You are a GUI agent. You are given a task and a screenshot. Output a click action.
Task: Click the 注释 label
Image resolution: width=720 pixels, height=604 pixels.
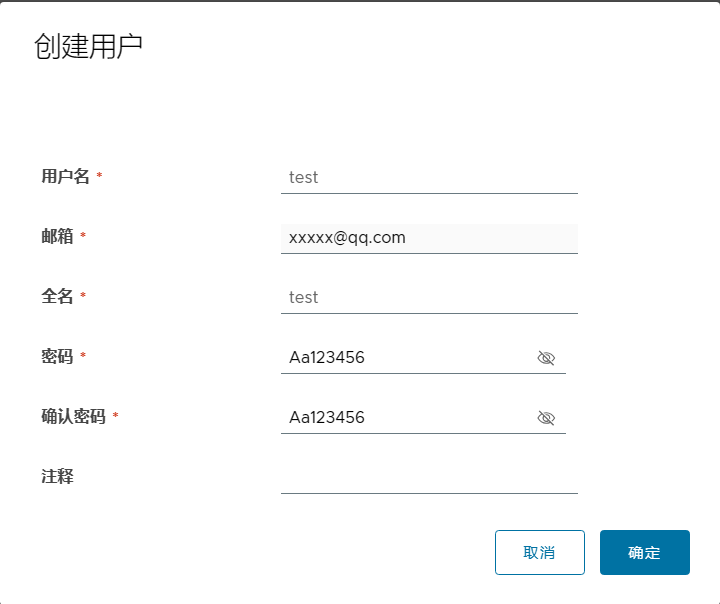[57, 476]
